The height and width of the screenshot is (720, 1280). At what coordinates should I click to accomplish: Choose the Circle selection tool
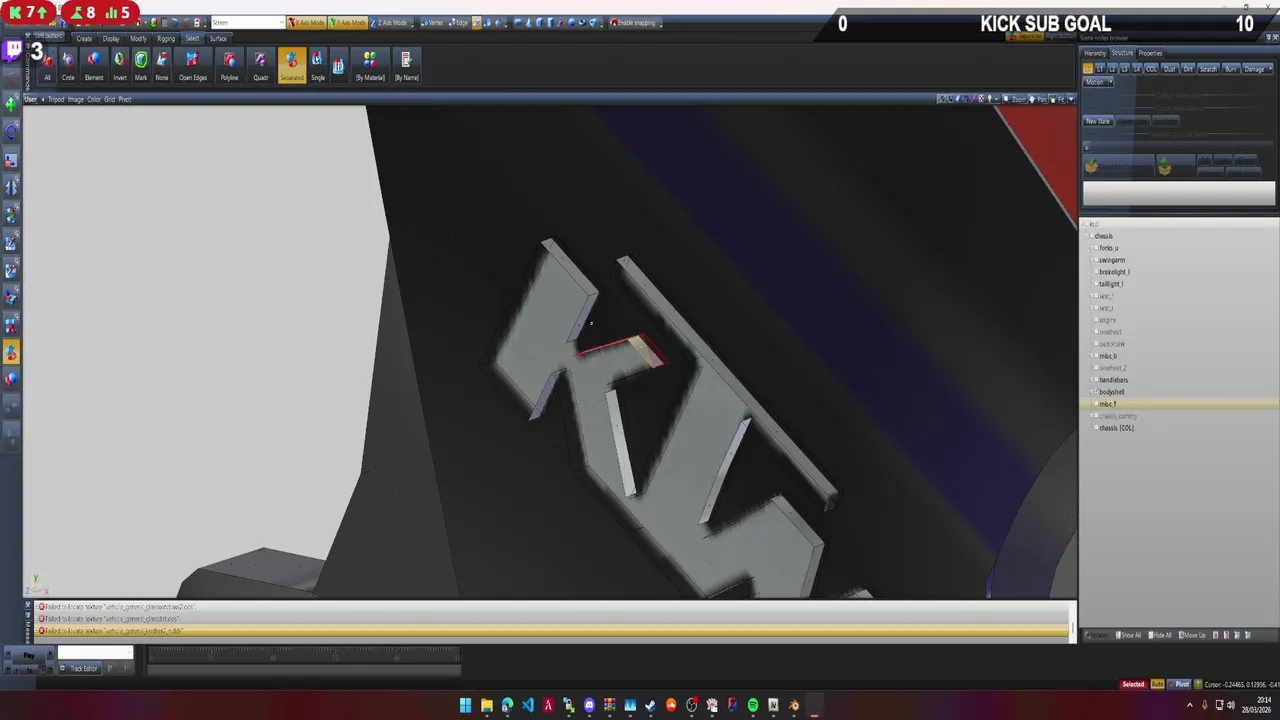click(68, 66)
